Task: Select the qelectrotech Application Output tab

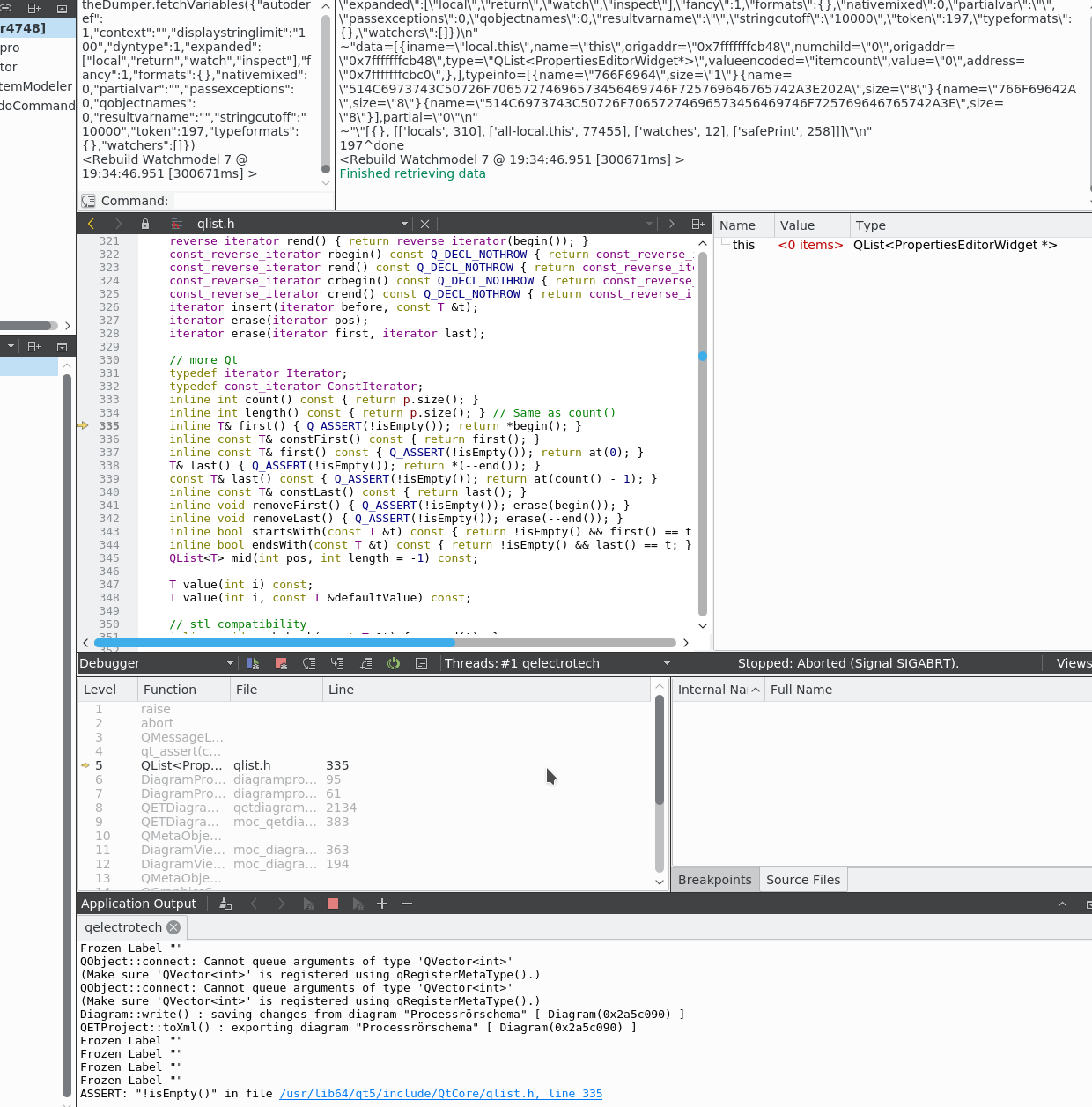Action: tap(132, 927)
